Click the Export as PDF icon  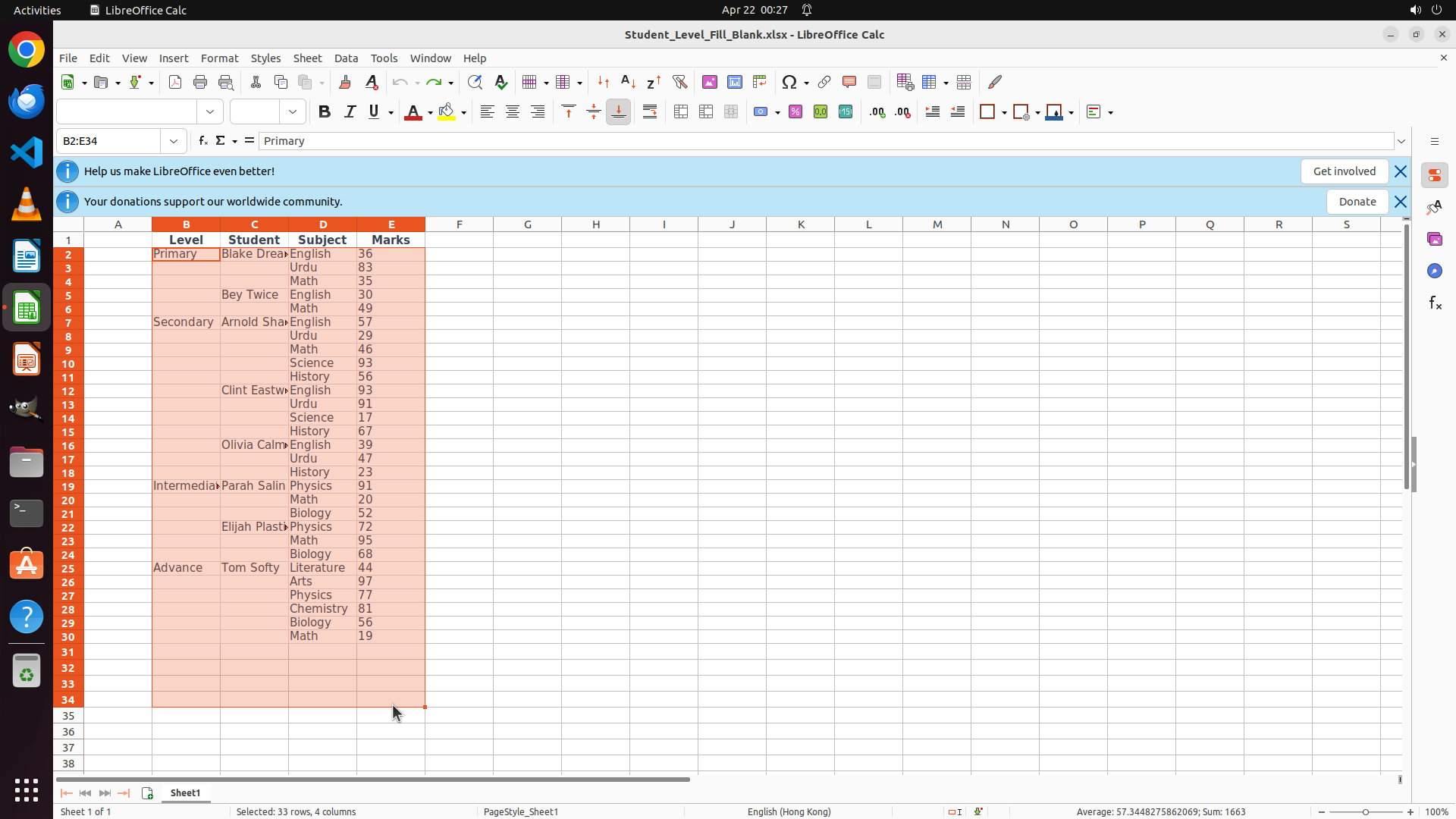pyautogui.click(x=175, y=82)
